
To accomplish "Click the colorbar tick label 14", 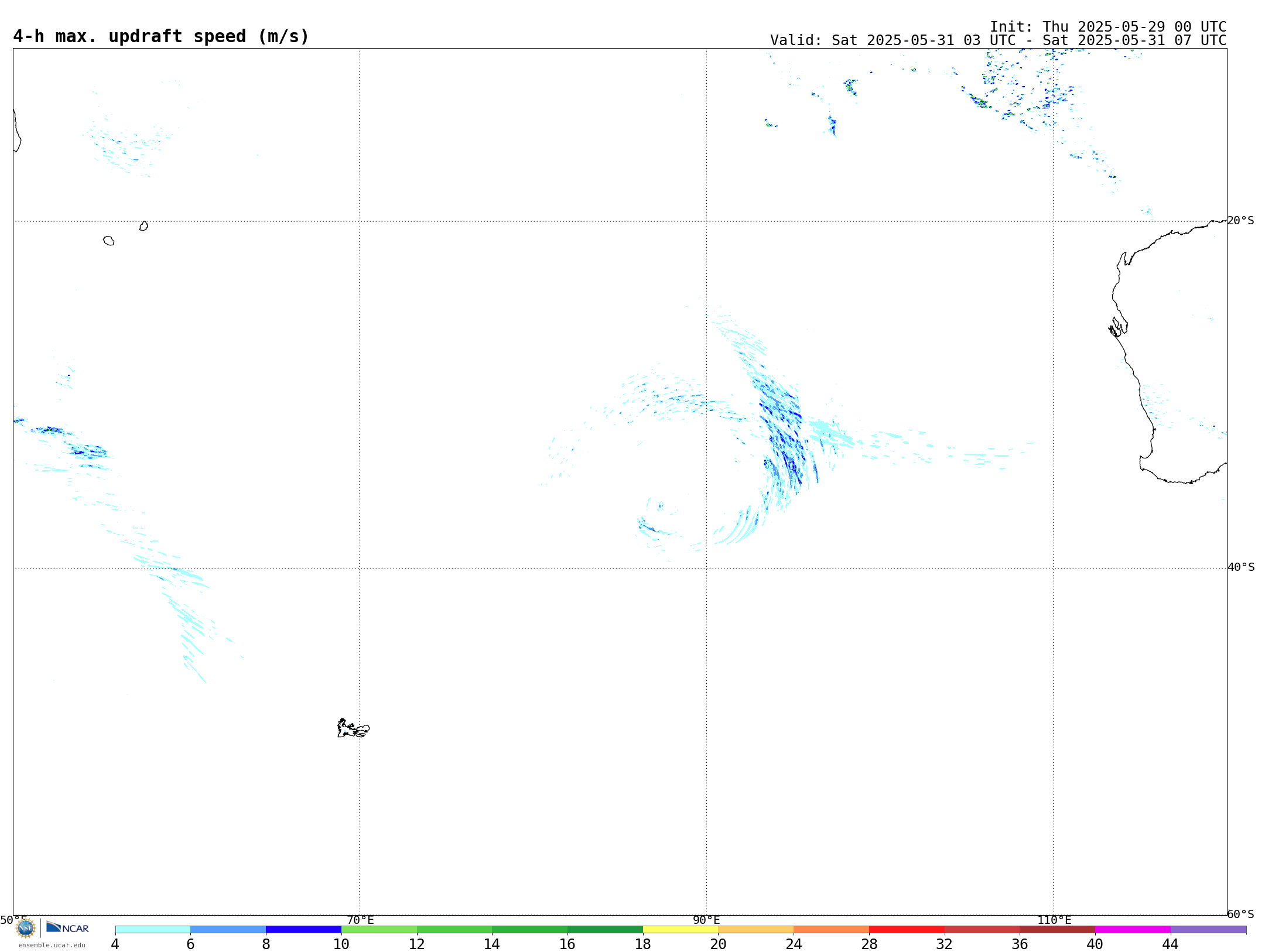I will [492, 944].
